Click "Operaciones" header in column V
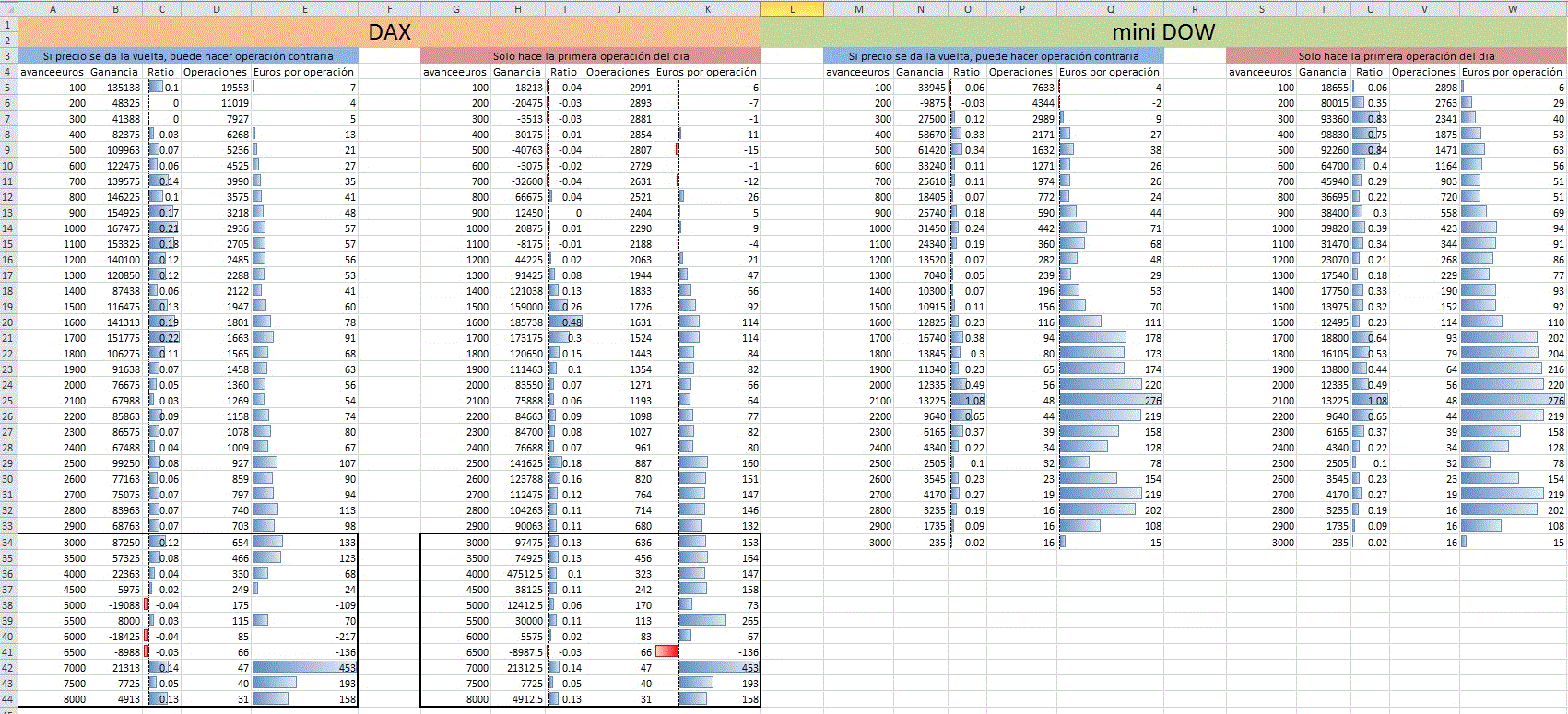The height and width of the screenshot is (714, 1568). (1424, 72)
